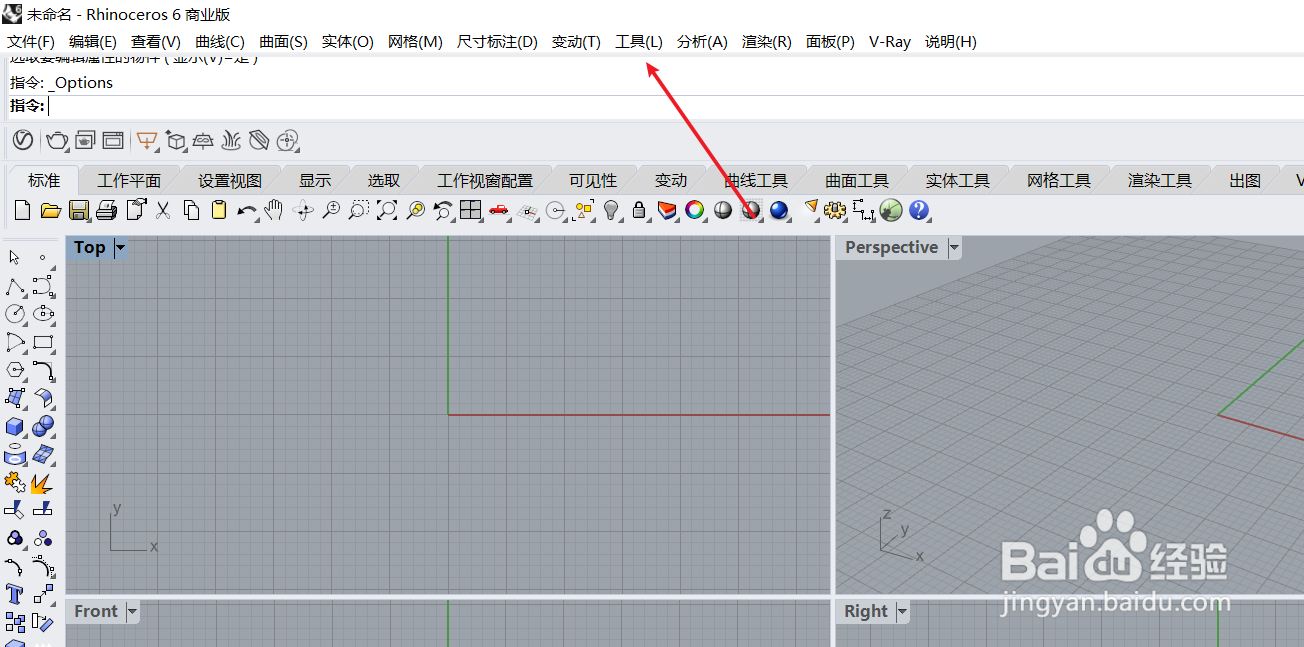
Task: Click the red car icon
Action: coord(499,210)
